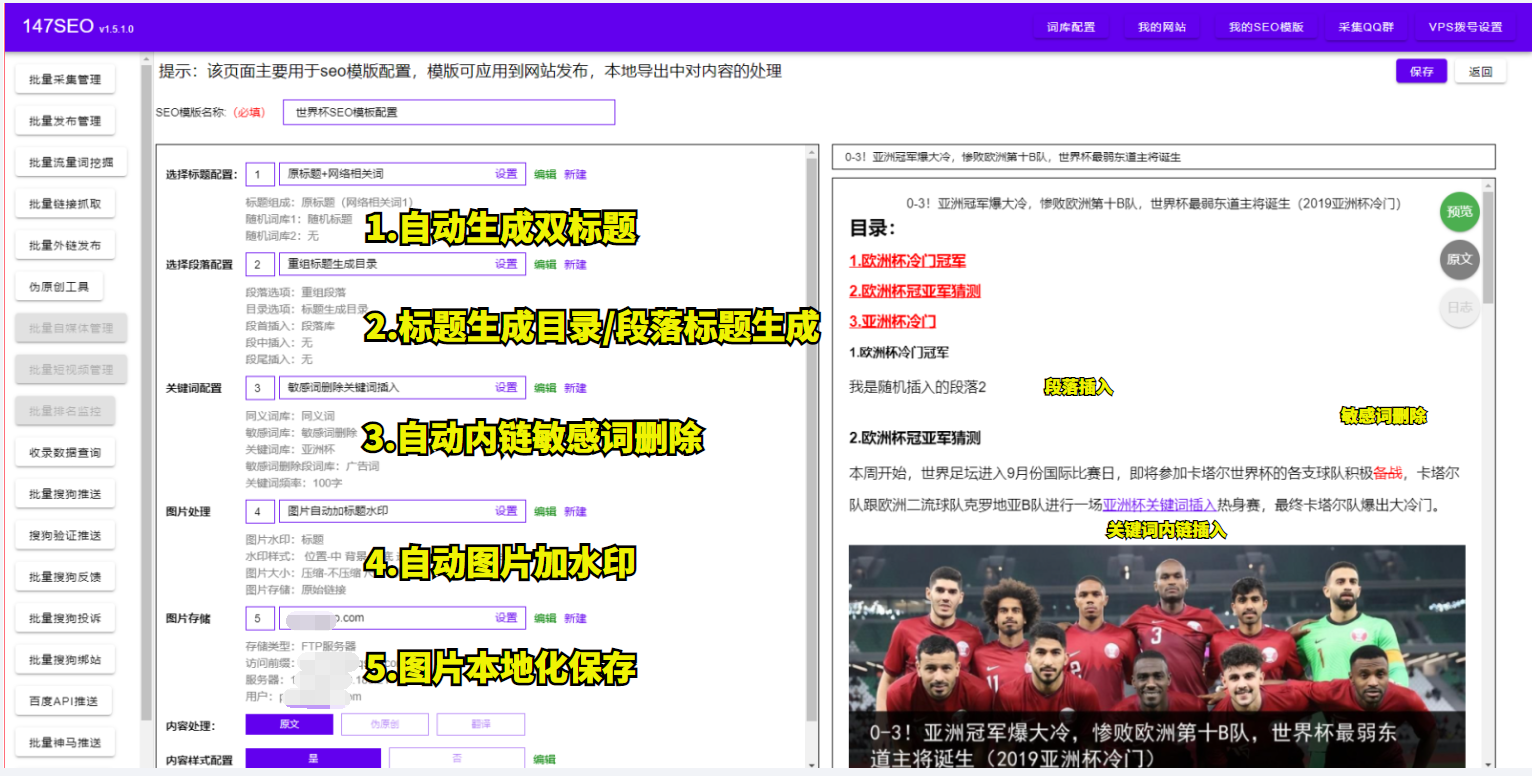
Task: Open 百度API推送 from the sidebar
Action: (64, 701)
